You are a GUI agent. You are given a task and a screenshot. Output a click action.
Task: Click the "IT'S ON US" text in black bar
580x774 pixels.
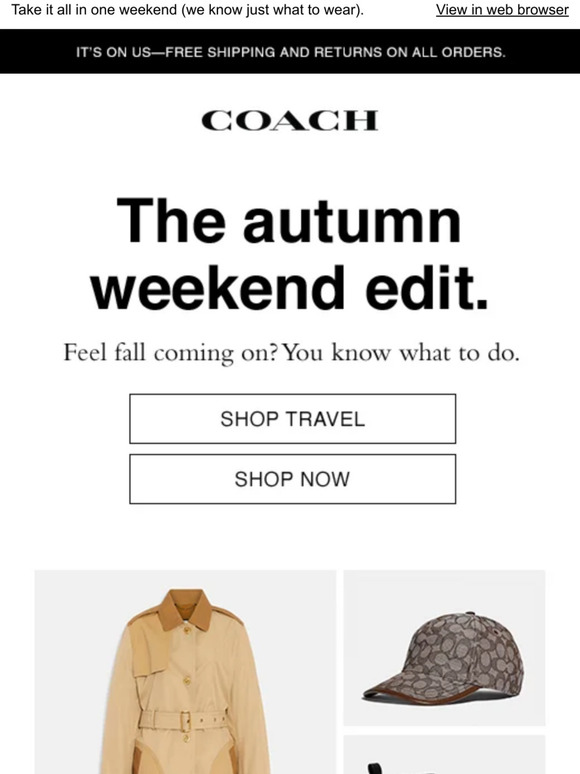(x=113, y=52)
